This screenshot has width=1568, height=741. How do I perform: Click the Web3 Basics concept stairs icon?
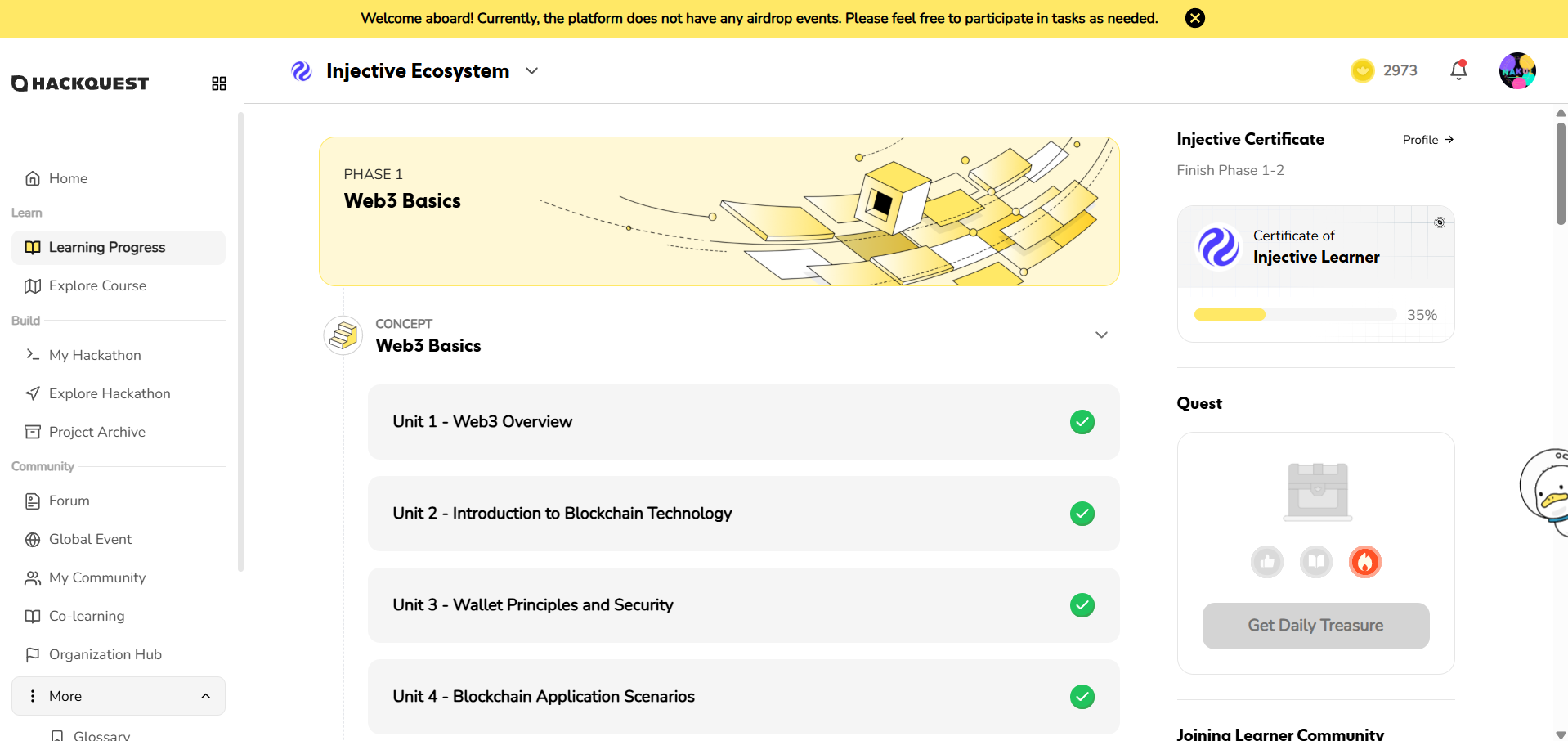pyautogui.click(x=343, y=335)
